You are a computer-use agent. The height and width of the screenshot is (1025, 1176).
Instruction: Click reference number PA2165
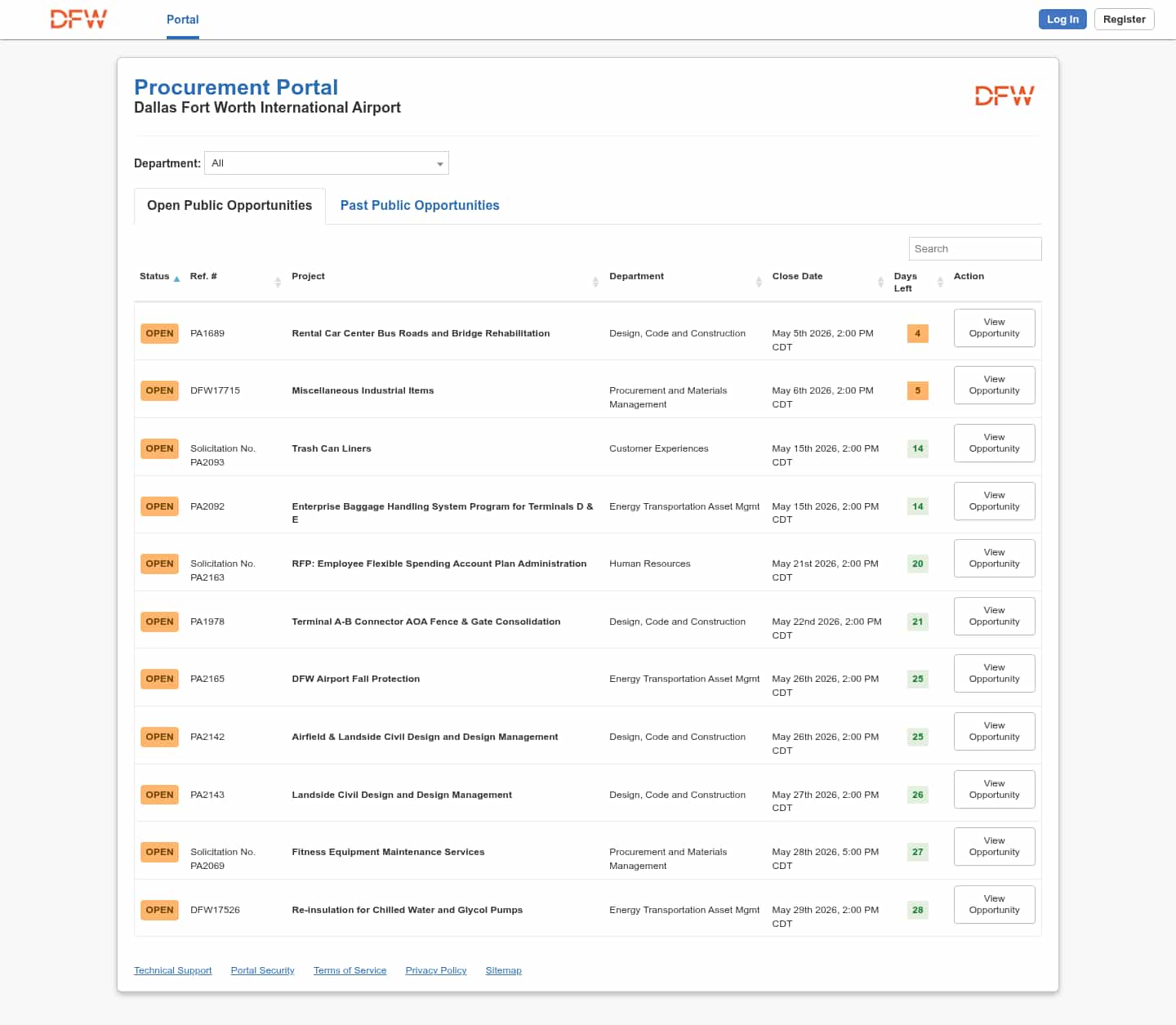[207, 679]
